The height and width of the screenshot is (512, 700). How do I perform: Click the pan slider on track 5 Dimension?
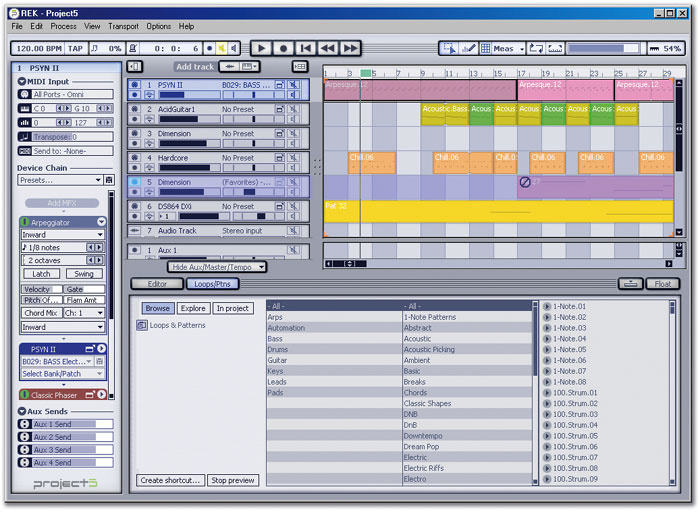254,192
